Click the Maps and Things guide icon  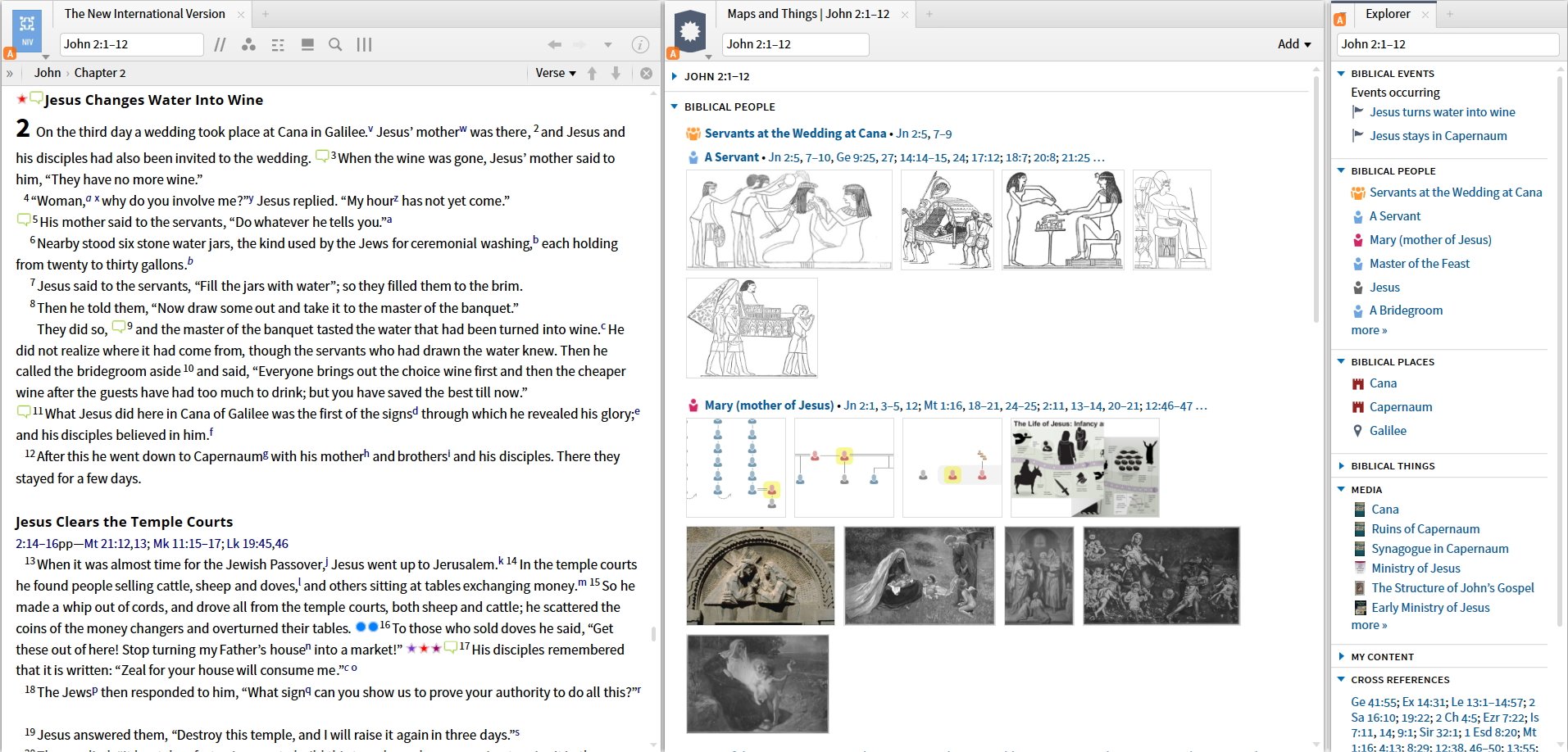(x=690, y=31)
